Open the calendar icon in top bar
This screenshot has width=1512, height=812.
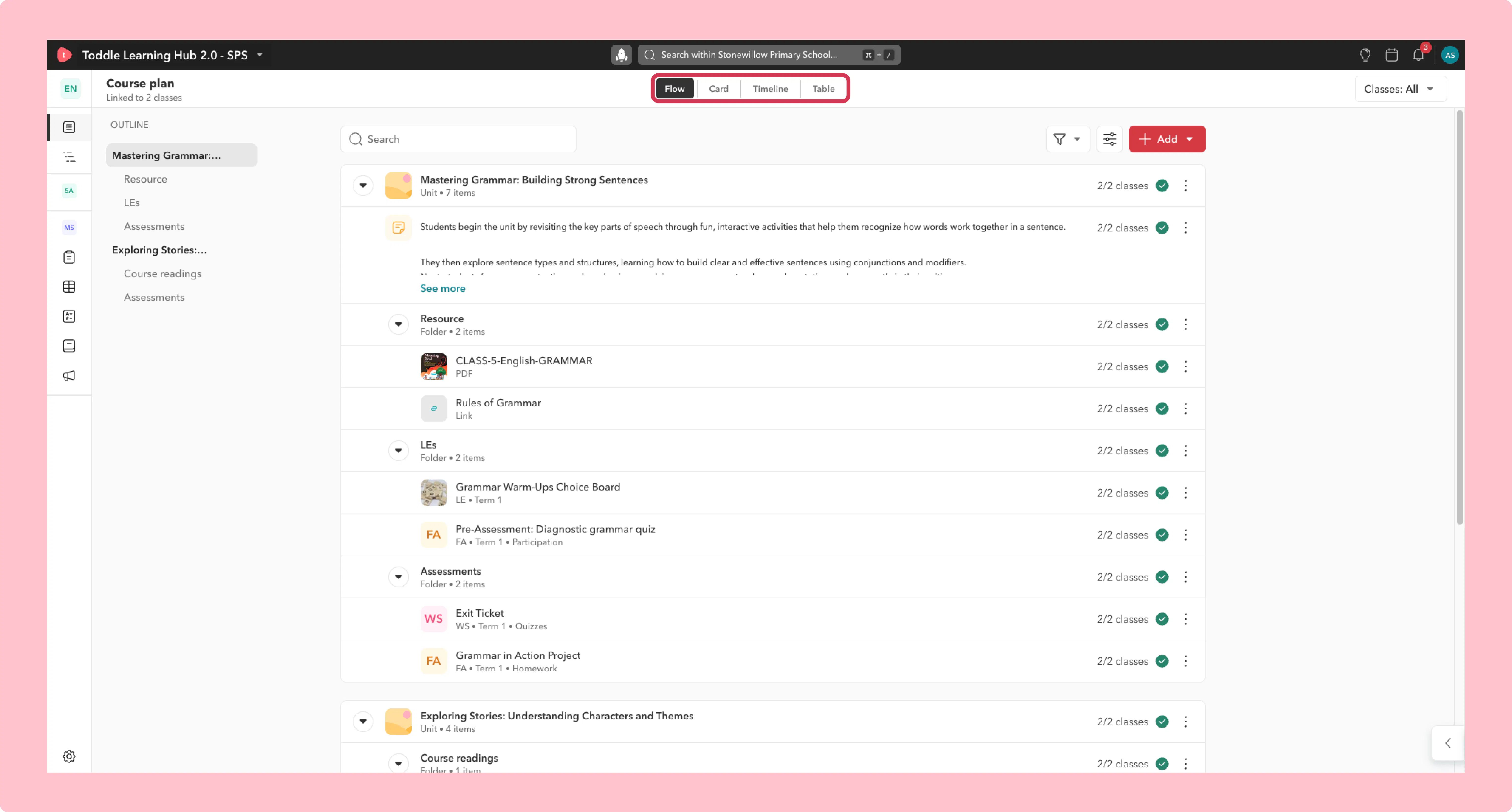1392,55
